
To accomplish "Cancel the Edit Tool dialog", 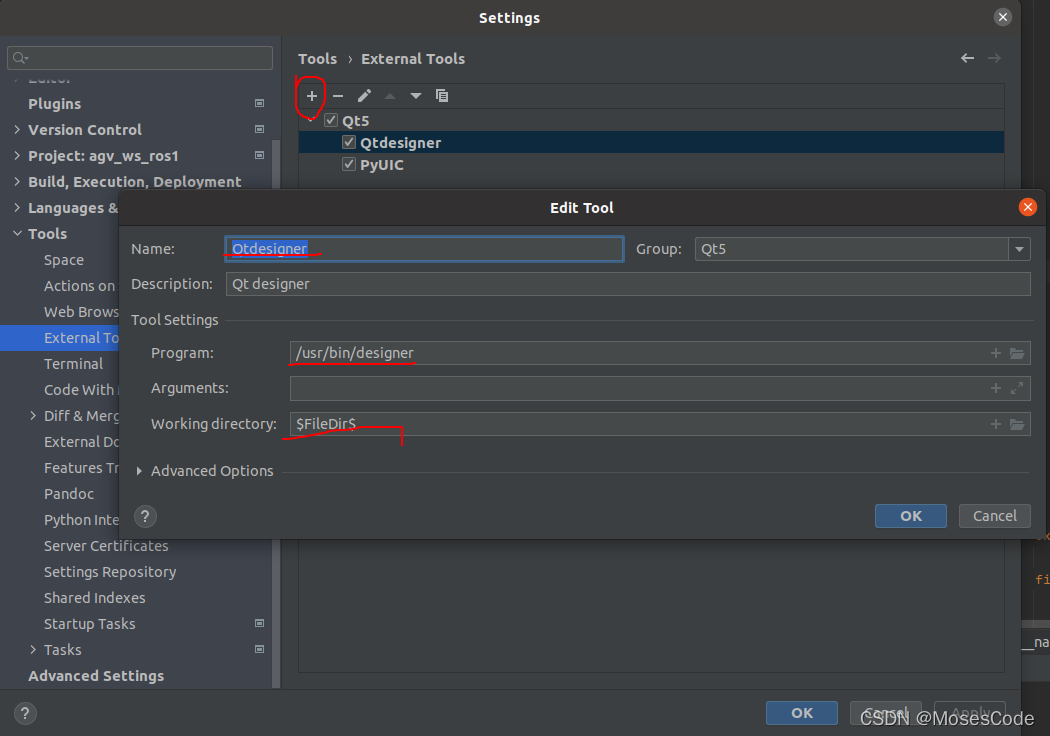I will (994, 516).
